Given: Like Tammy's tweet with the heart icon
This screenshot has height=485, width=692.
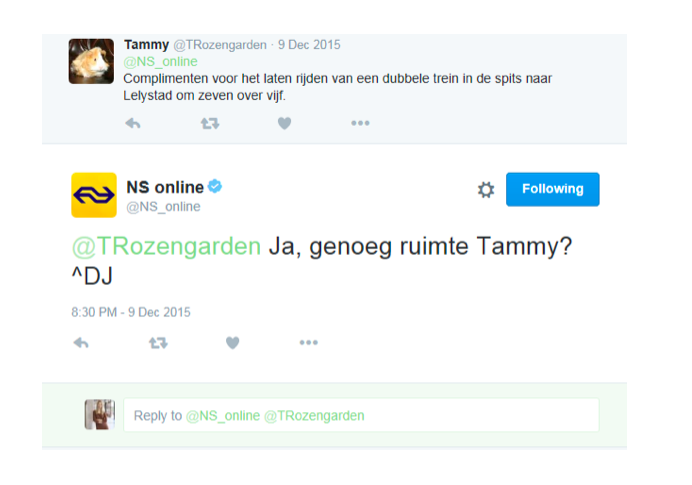Looking at the screenshot, I should pos(284,123).
